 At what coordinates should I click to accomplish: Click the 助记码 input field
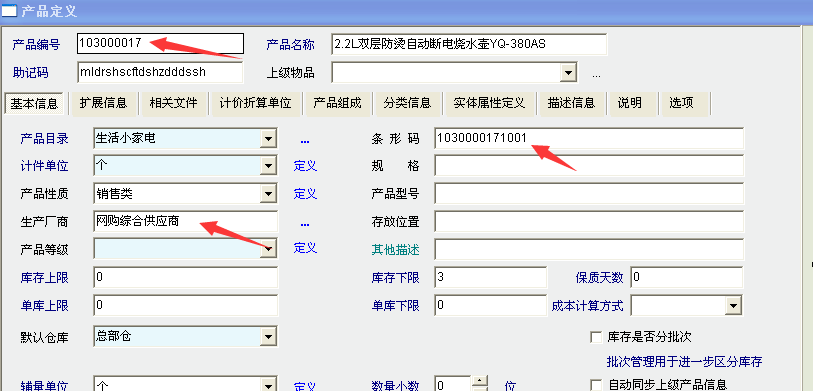click(x=160, y=72)
